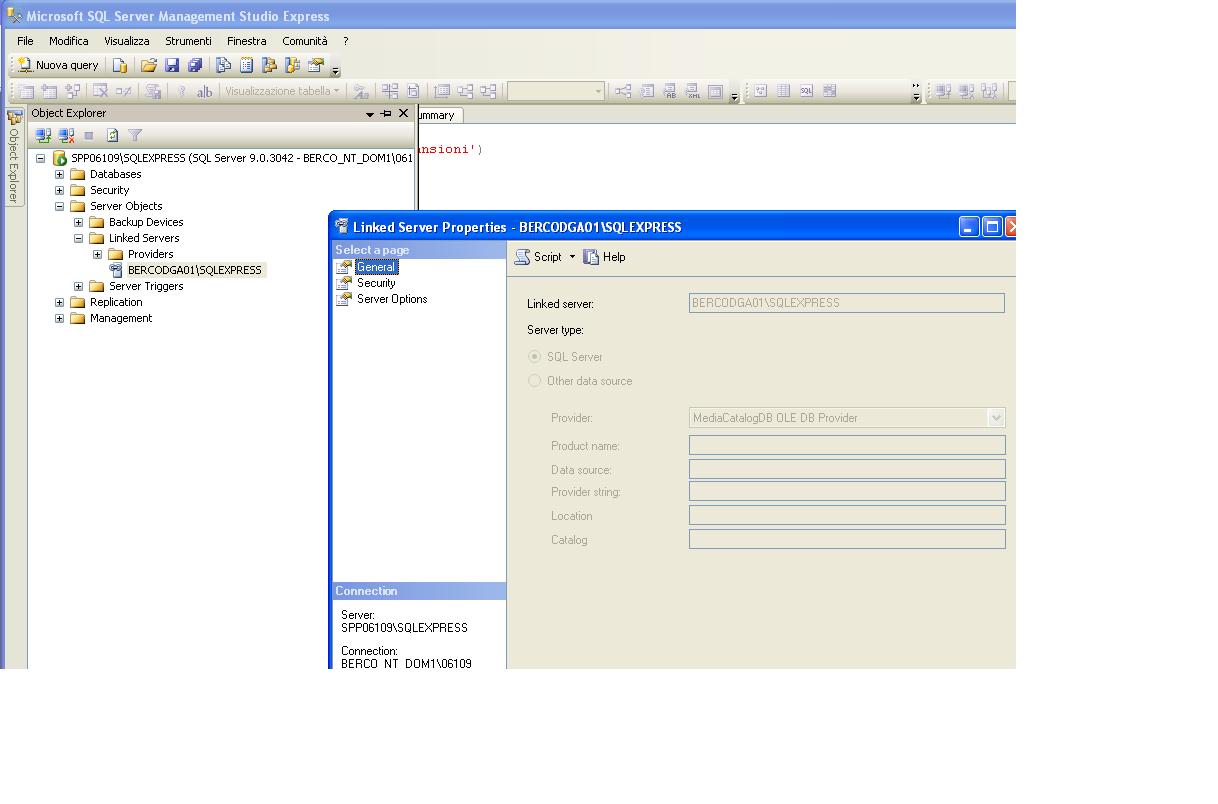
Task: Click the Data source input field
Action: point(847,469)
